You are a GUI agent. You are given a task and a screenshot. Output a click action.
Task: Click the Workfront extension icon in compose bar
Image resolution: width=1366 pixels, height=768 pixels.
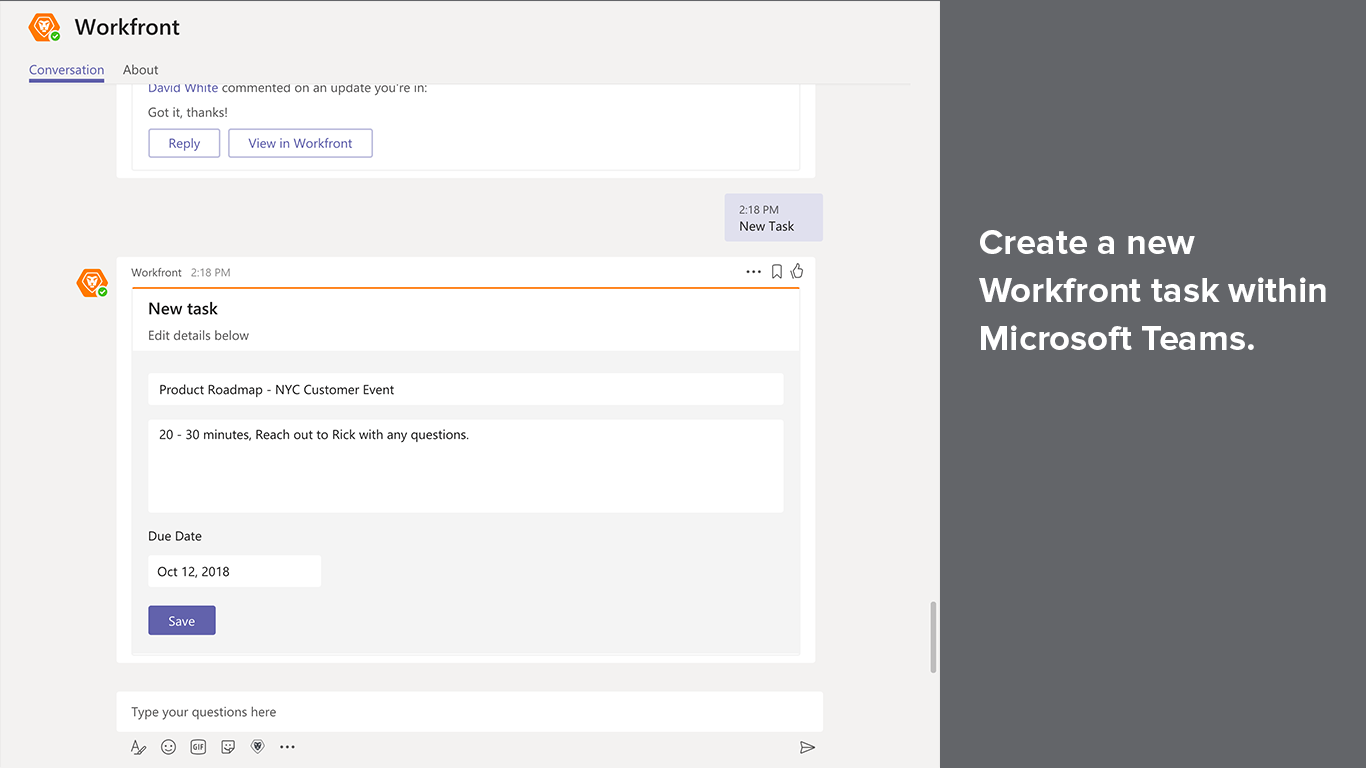coord(258,747)
